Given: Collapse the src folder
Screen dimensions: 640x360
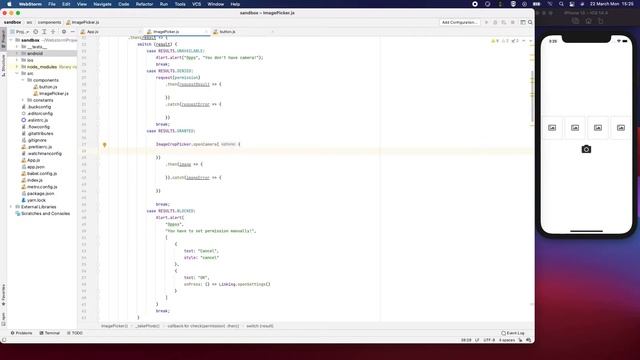Looking at the screenshot, I should pyautogui.click(x=17, y=73).
